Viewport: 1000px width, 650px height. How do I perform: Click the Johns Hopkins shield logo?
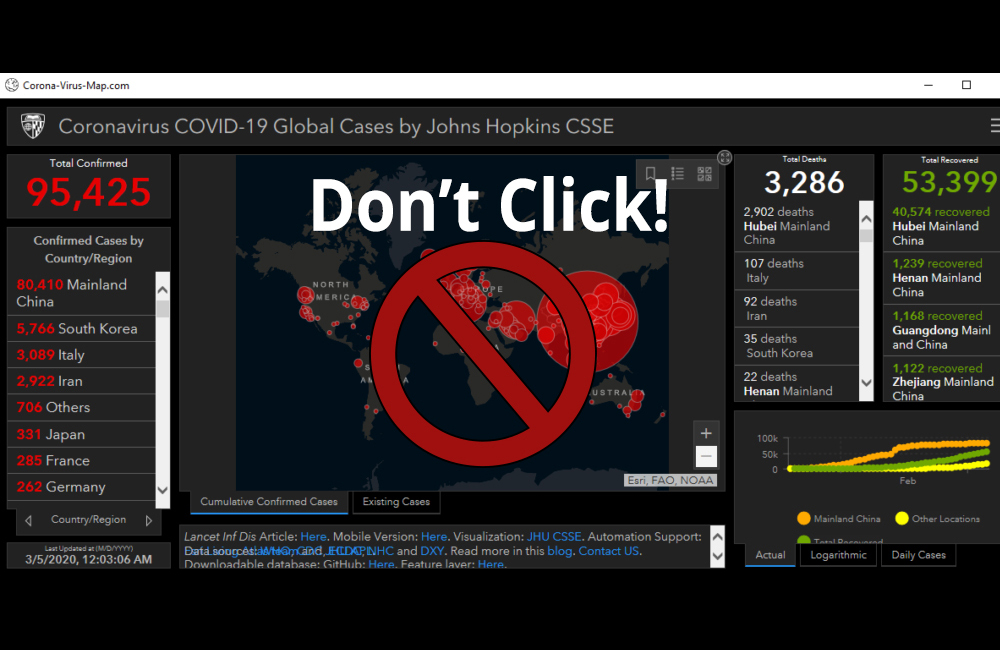tap(33, 126)
